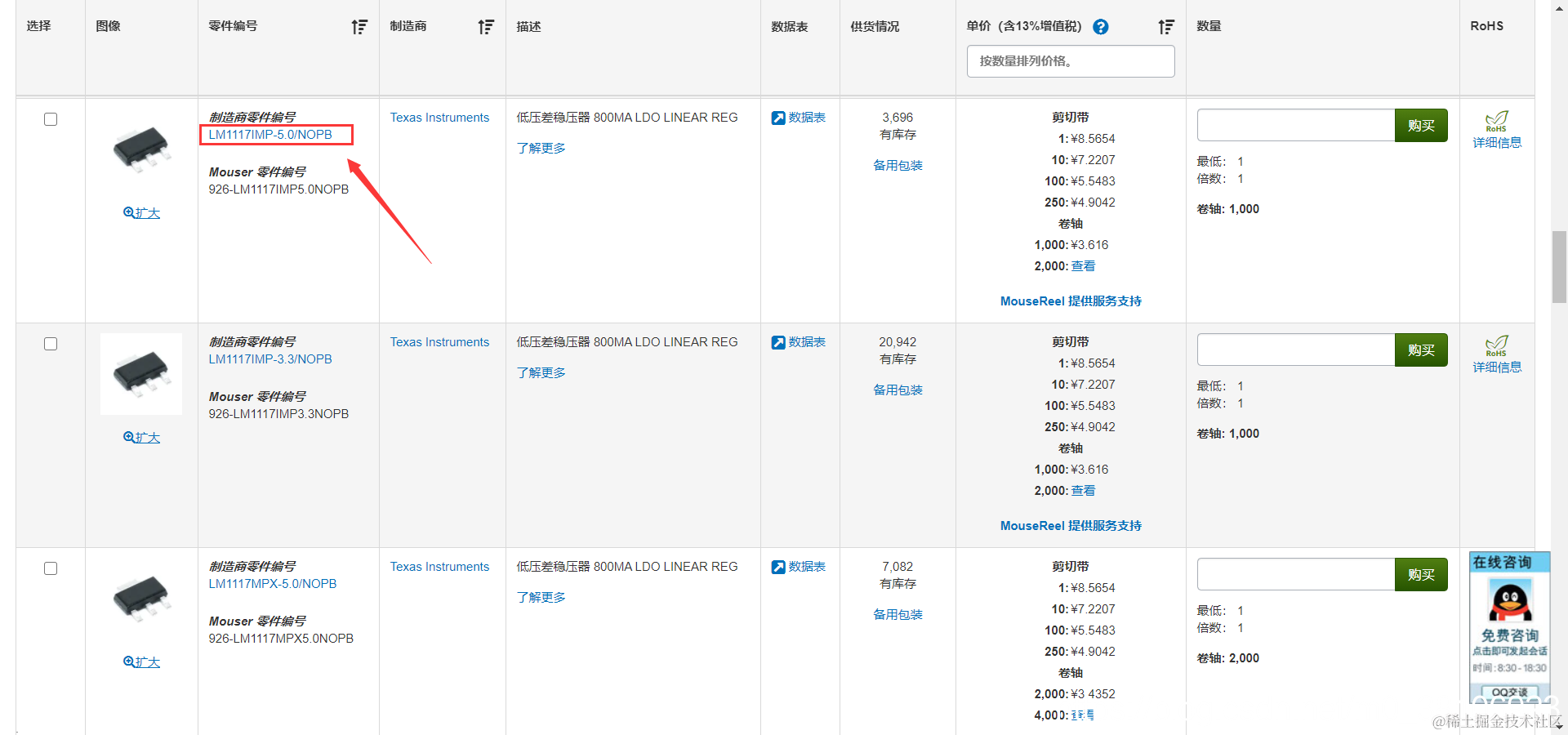Click 了解更多 for LM1117IMP-3.3/NOPB
The width and height of the screenshot is (1568, 735).
[541, 372]
